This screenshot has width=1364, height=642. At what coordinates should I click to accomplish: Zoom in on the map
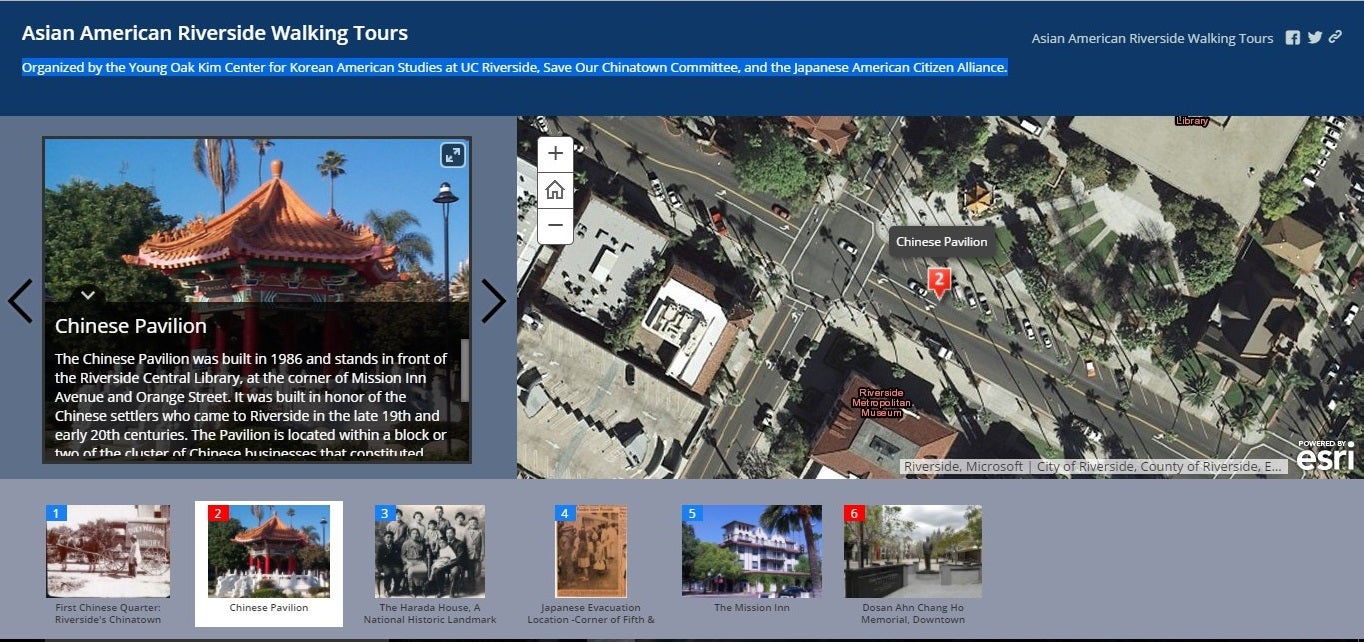(x=555, y=154)
